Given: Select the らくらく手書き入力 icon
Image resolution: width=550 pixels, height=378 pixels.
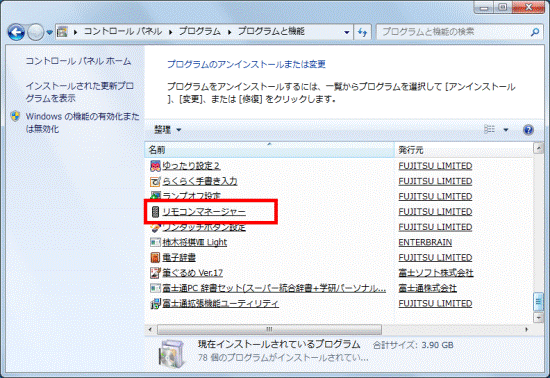Looking at the screenshot, I should pos(155,181).
